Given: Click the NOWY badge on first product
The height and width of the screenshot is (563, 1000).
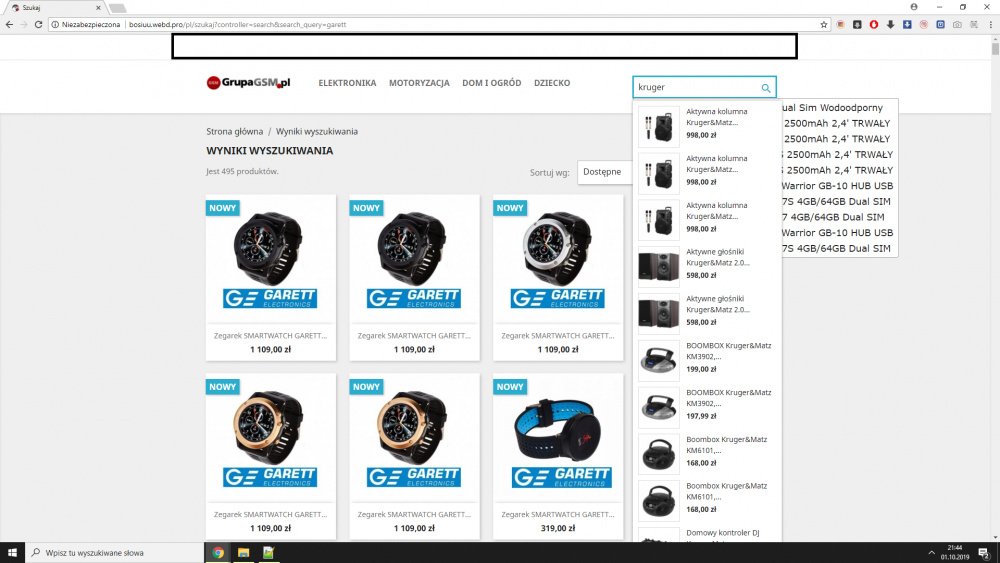Looking at the screenshot, I should 223,208.
